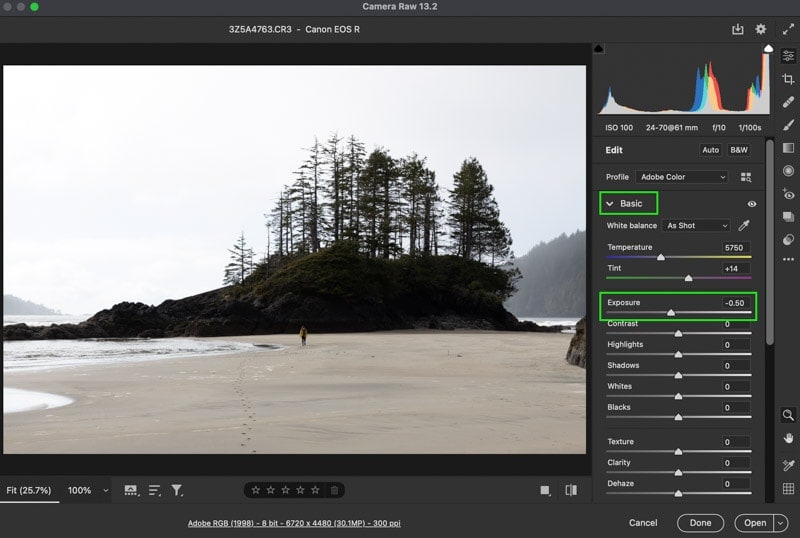Viewport: 800px width, 538px height.
Task: Toggle Basic panel visibility eye icon
Action: tap(752, 204)
